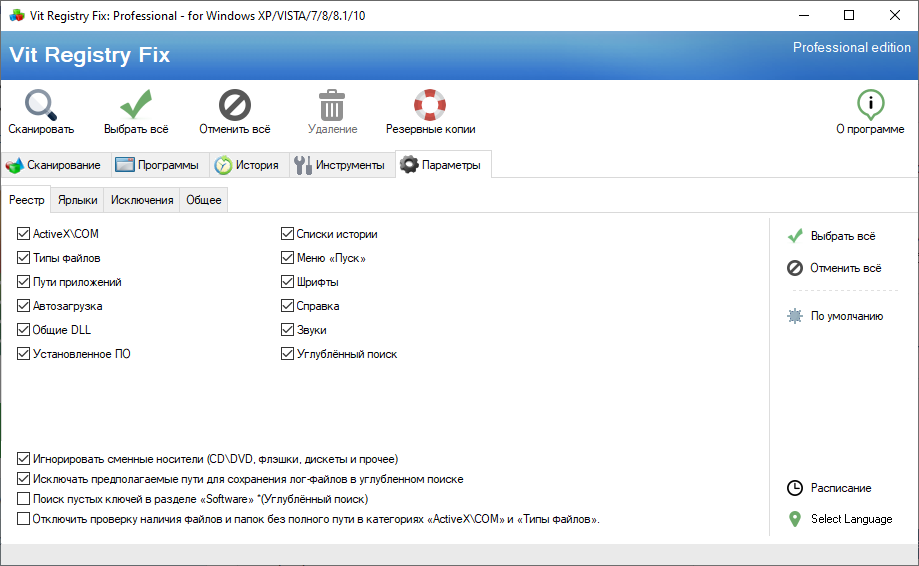Close the Vit Registry Fix window
Screen dimensions: 919x566
coord(894,15)
